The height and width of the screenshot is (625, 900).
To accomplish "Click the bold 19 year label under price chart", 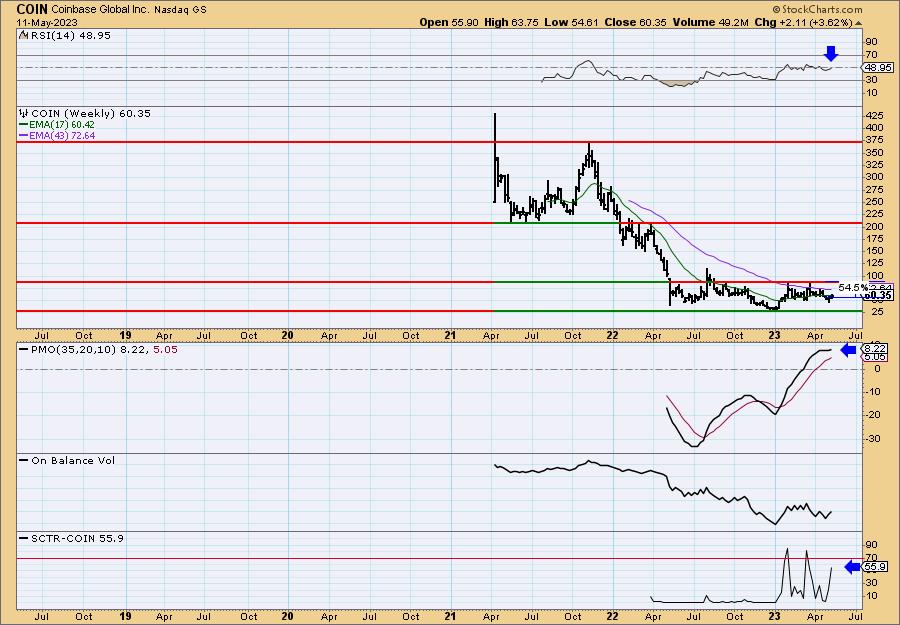I will coord(126,335).
